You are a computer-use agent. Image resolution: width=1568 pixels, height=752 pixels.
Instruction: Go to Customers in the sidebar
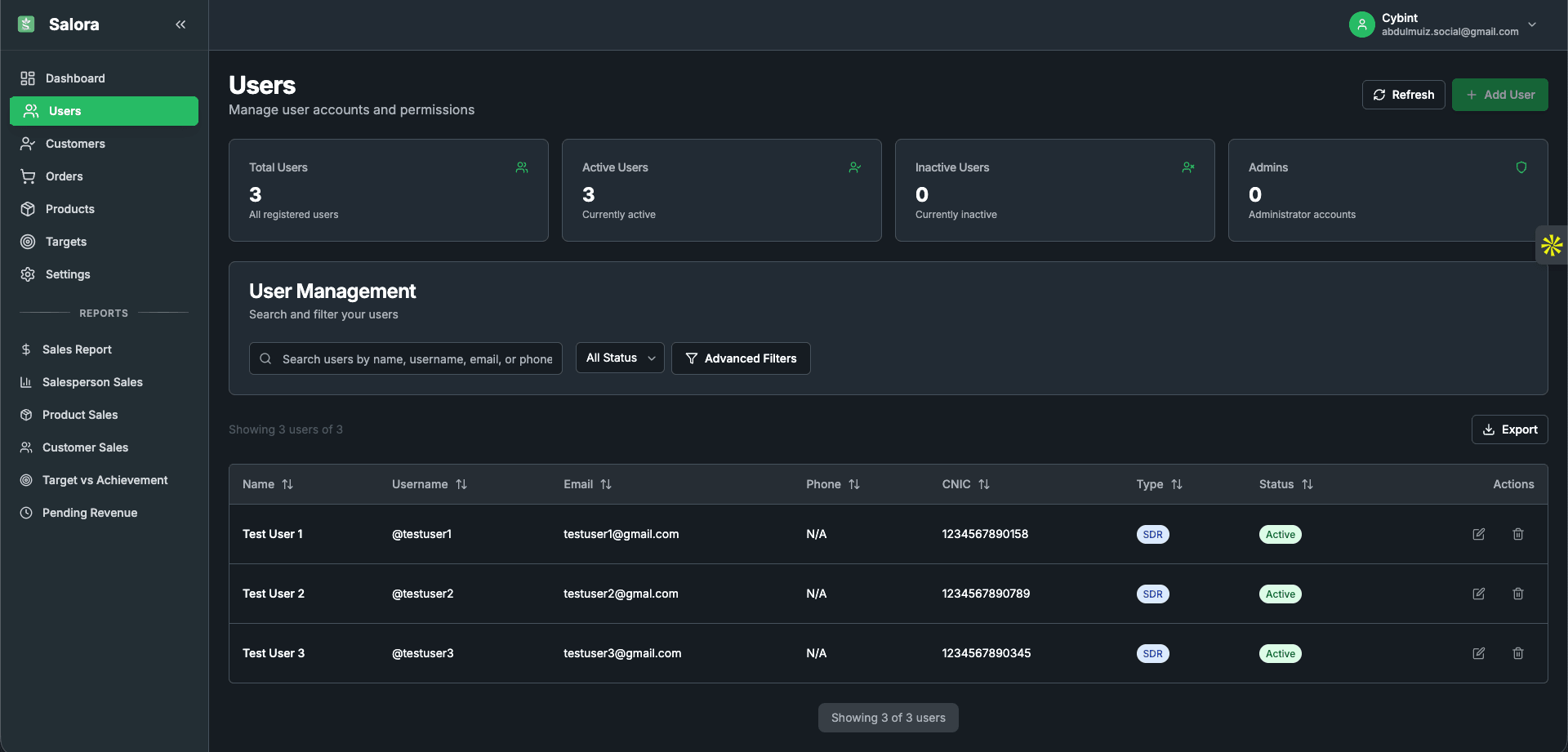pyautogui.click(x=75, y=144)
